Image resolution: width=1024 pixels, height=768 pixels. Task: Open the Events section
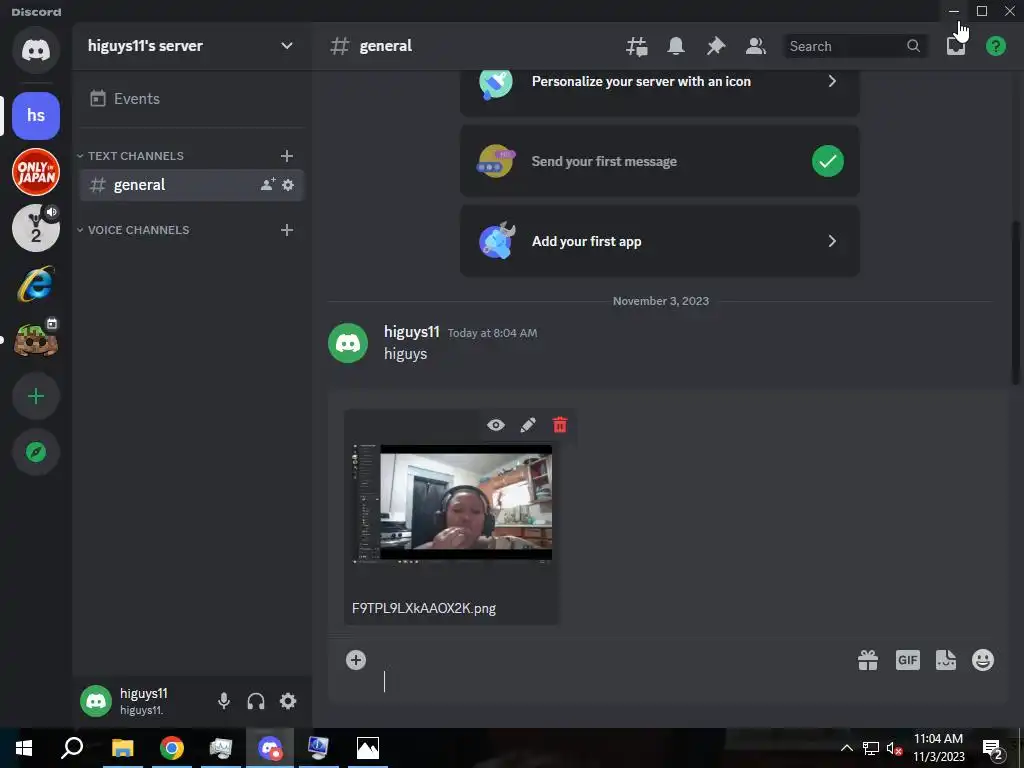tap(191, 99)
